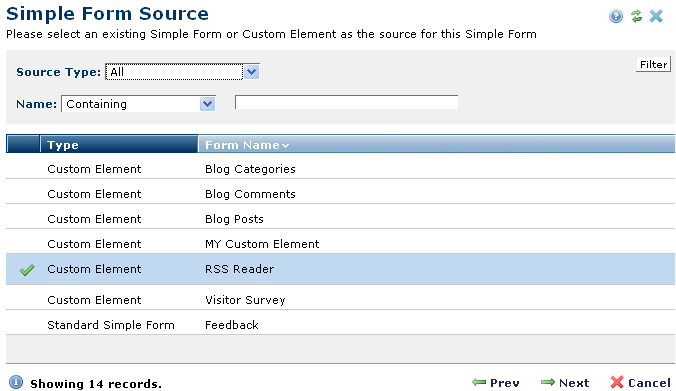Apply the Filter button
This screenshot has height=391, width=676.
click(653, 64)
